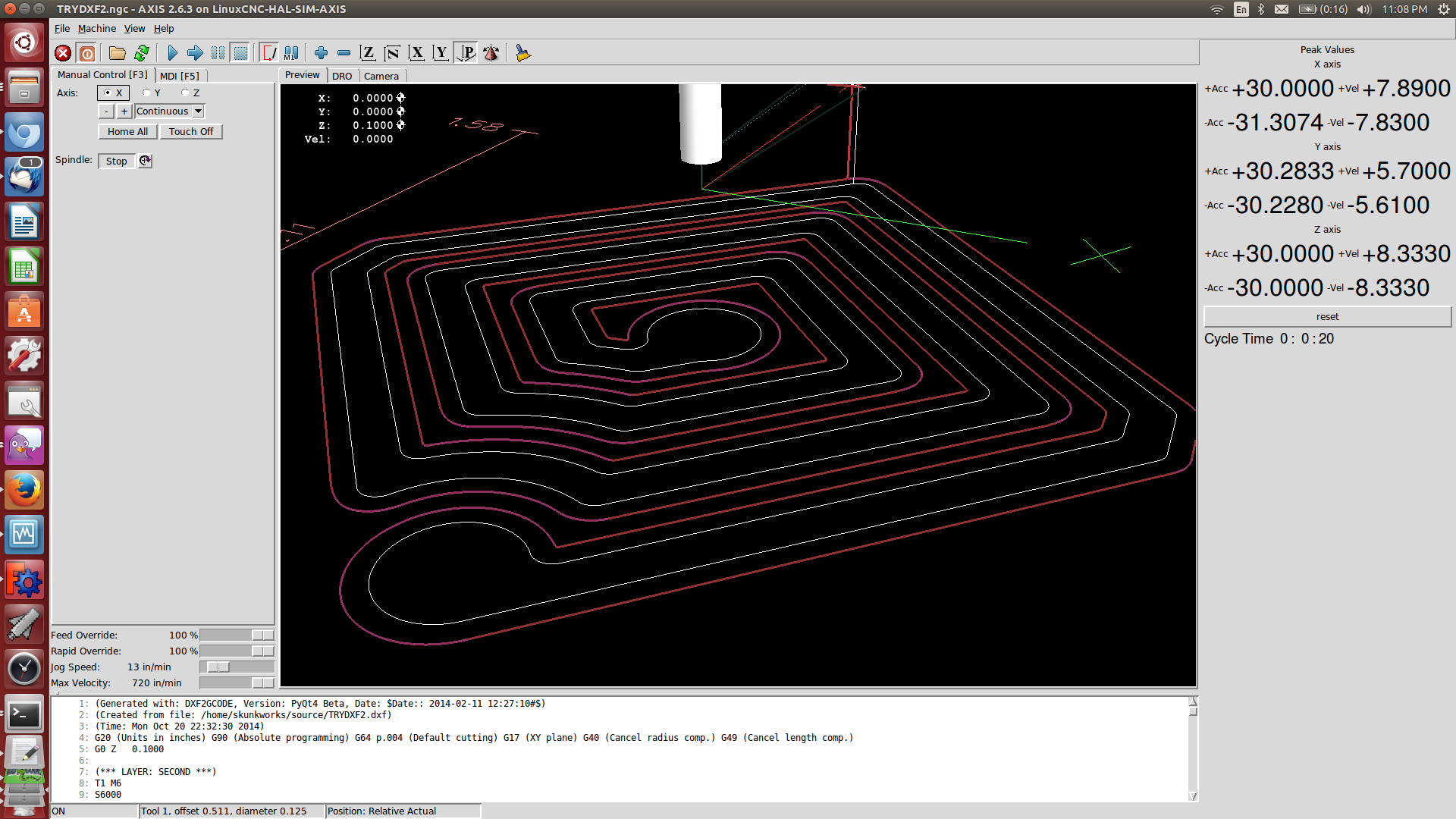Toggle optional pause M1 icon
The image size is (1456, 819).
click(x=291, y=53)
